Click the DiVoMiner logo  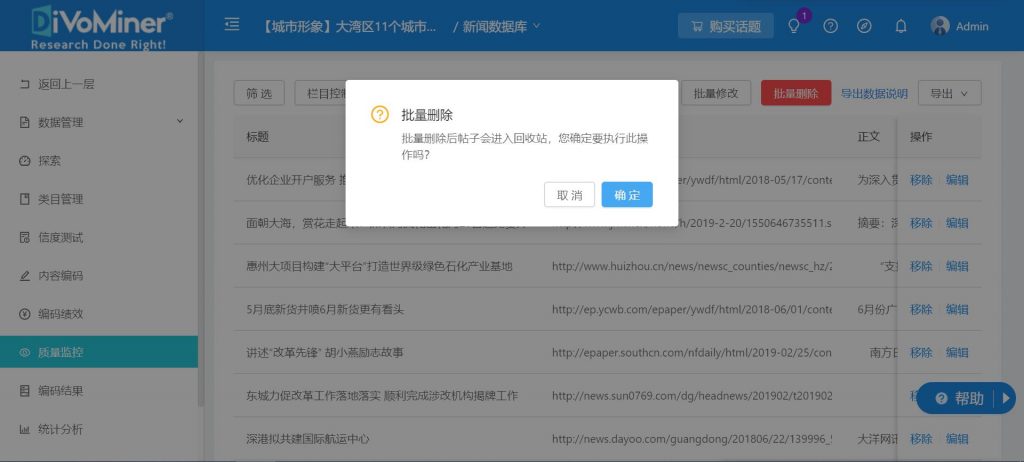100,26
